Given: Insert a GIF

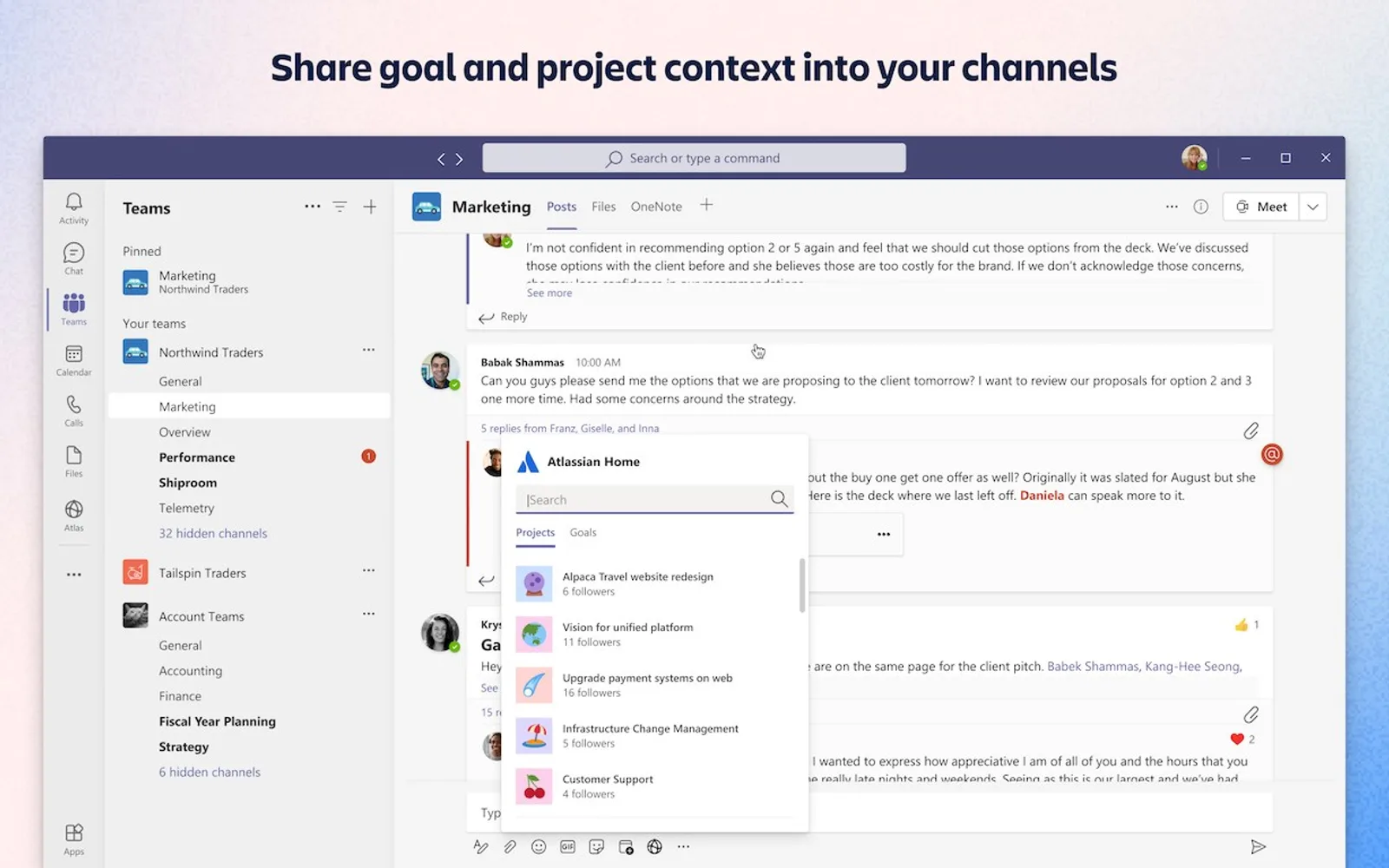Looking at the screenshot, I should click(x=568, y=847).
